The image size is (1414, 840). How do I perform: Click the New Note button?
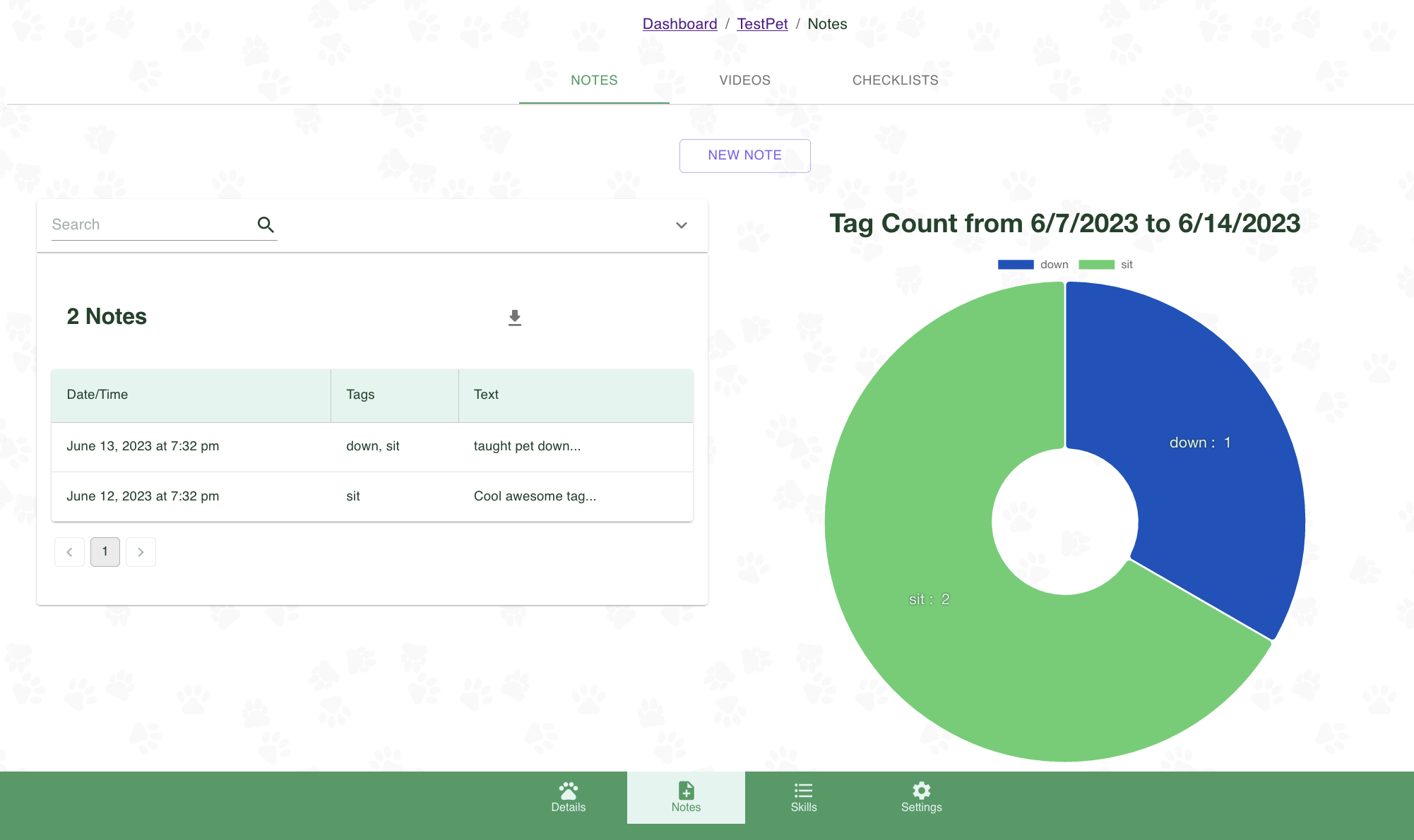[744, 155]
